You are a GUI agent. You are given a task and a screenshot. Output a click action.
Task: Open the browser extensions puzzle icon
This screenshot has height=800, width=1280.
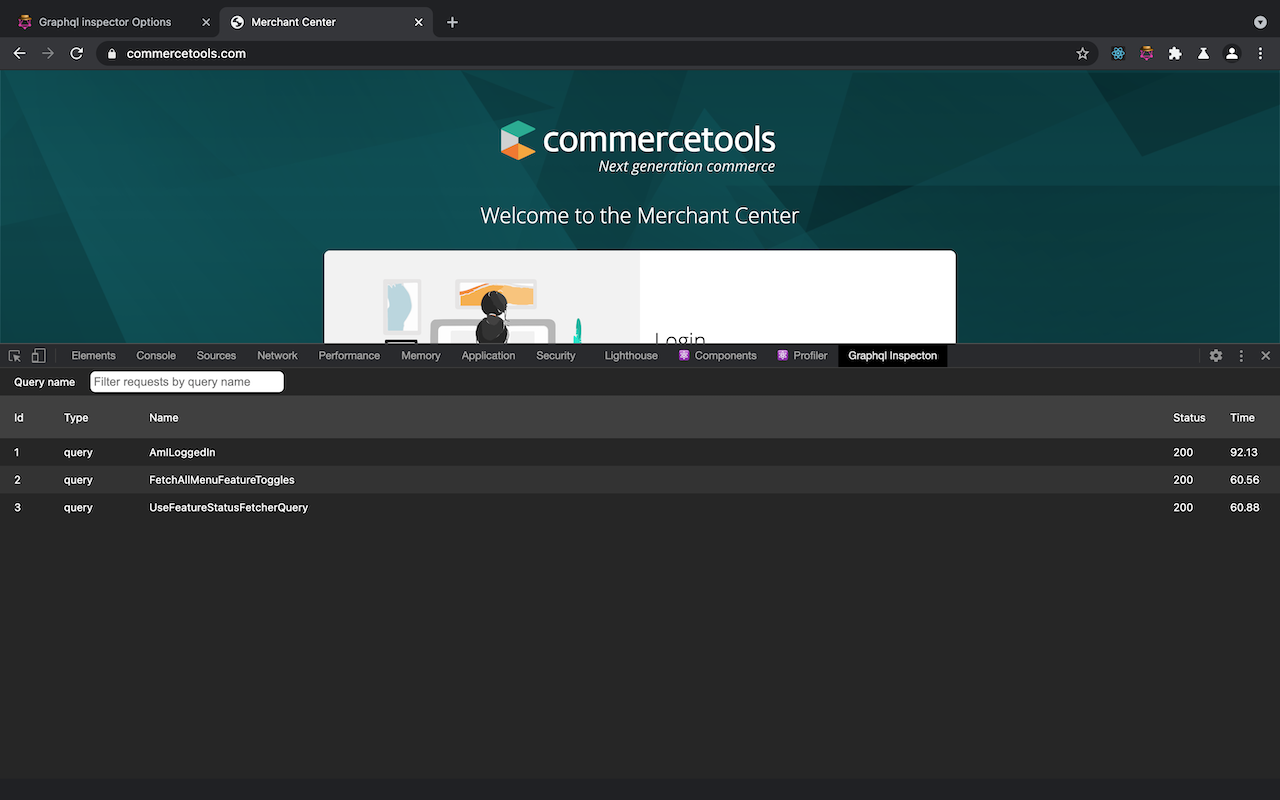[x=1175, y=53]
